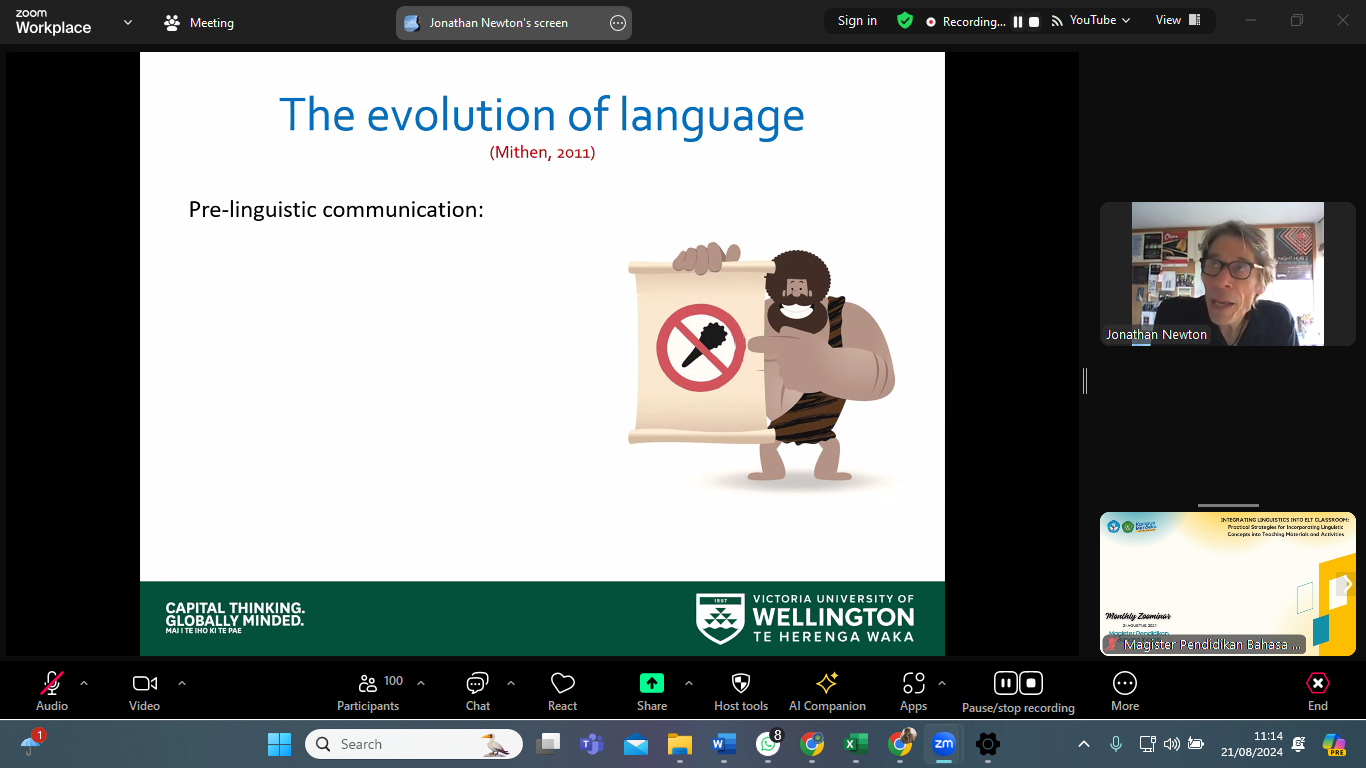Switch to the Meeting tab
This screenshot has height=768, width=1366.
pyautogui.click(x=198, y=21)
